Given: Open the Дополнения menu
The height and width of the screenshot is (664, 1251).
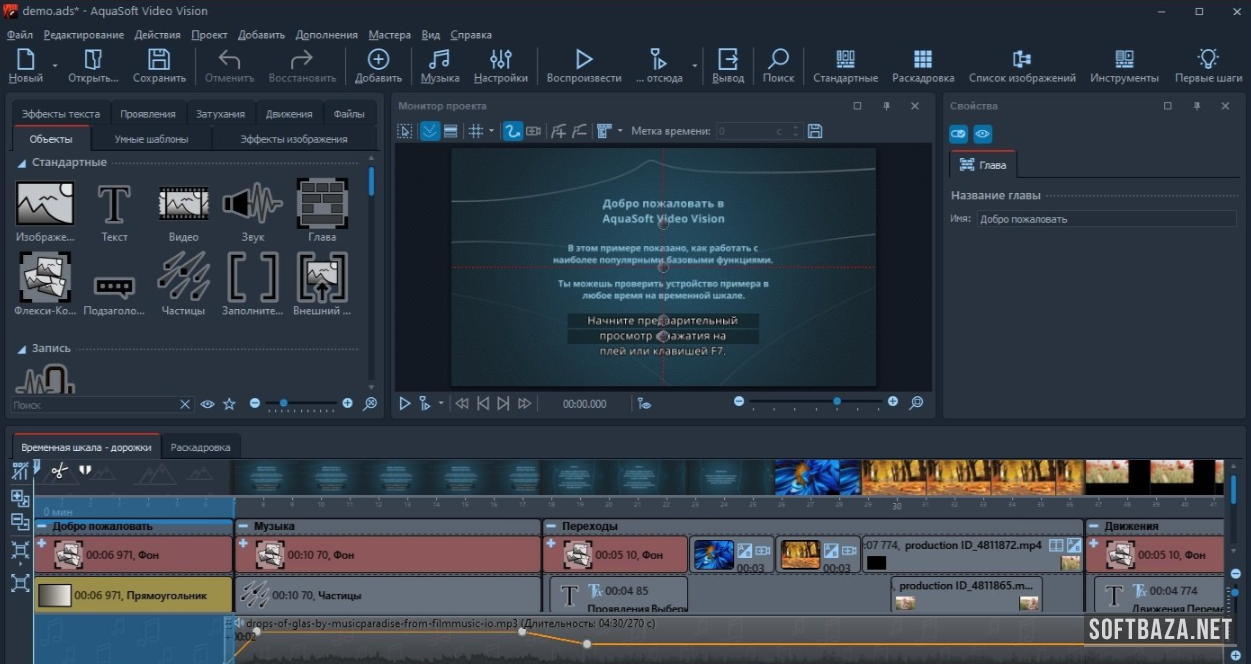Looking at the screenshot, I should 326,35.
